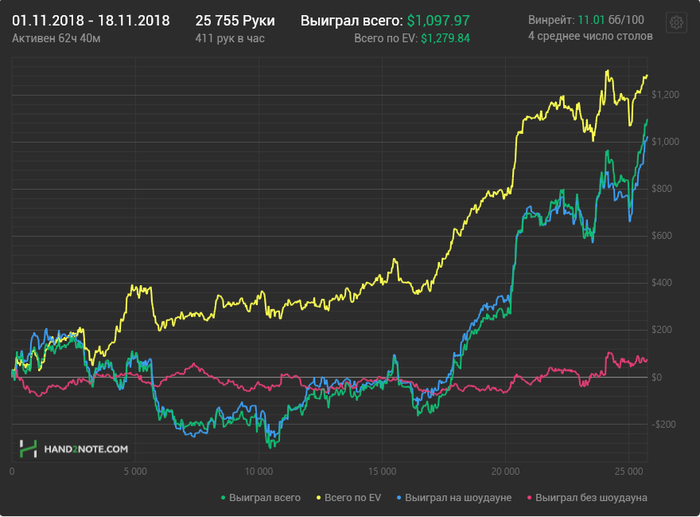
Task: Toggle the 'Всего по EV' legend series
Action: [x=349, y=497]
